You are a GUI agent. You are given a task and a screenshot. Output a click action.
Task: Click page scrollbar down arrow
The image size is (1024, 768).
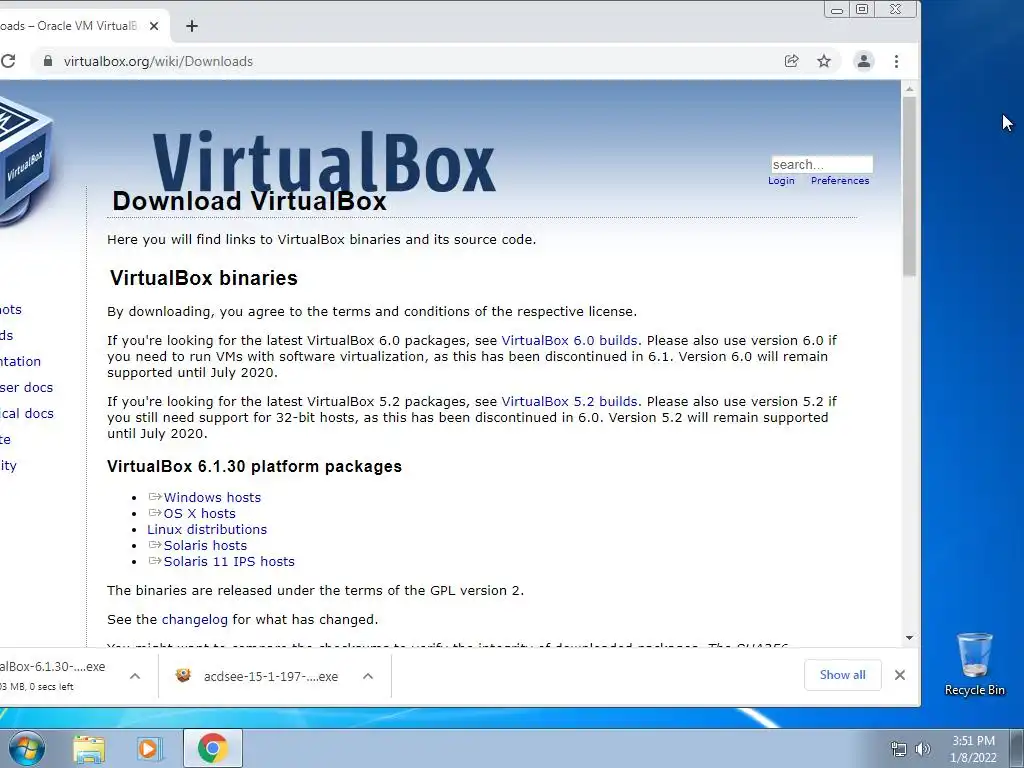click(x=909, y=638)
